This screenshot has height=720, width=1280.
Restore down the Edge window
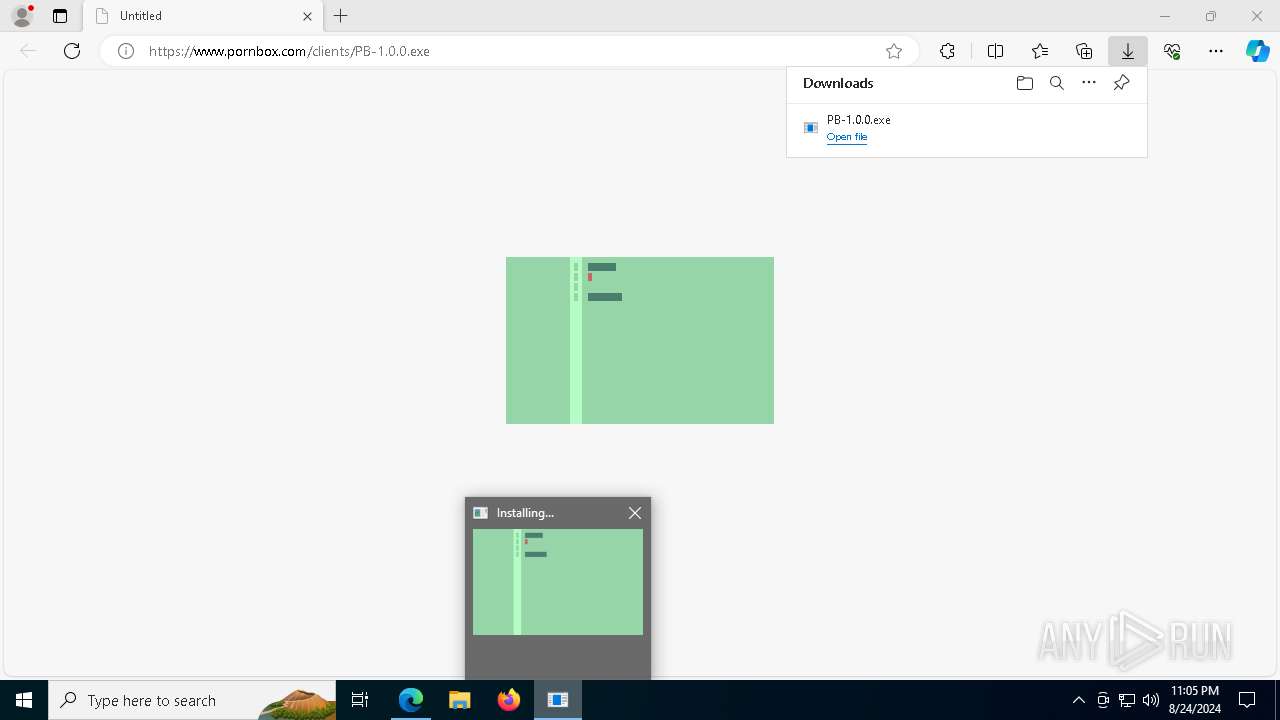[1211, 16]
